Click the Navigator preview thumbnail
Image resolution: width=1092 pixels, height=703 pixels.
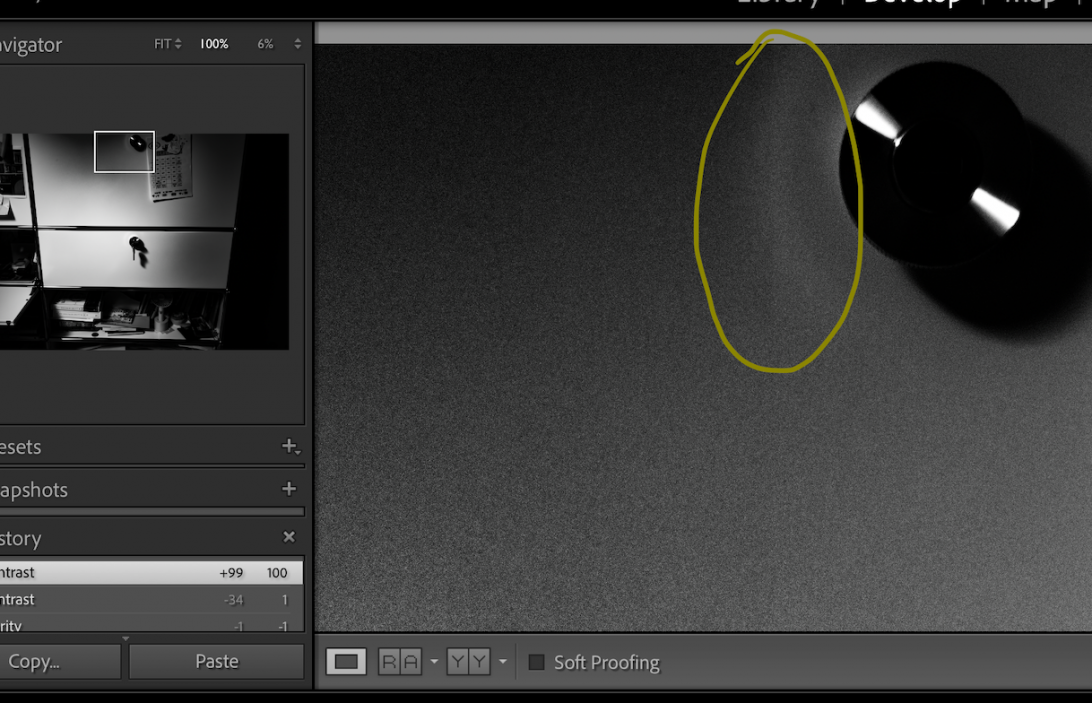[145, 241]
